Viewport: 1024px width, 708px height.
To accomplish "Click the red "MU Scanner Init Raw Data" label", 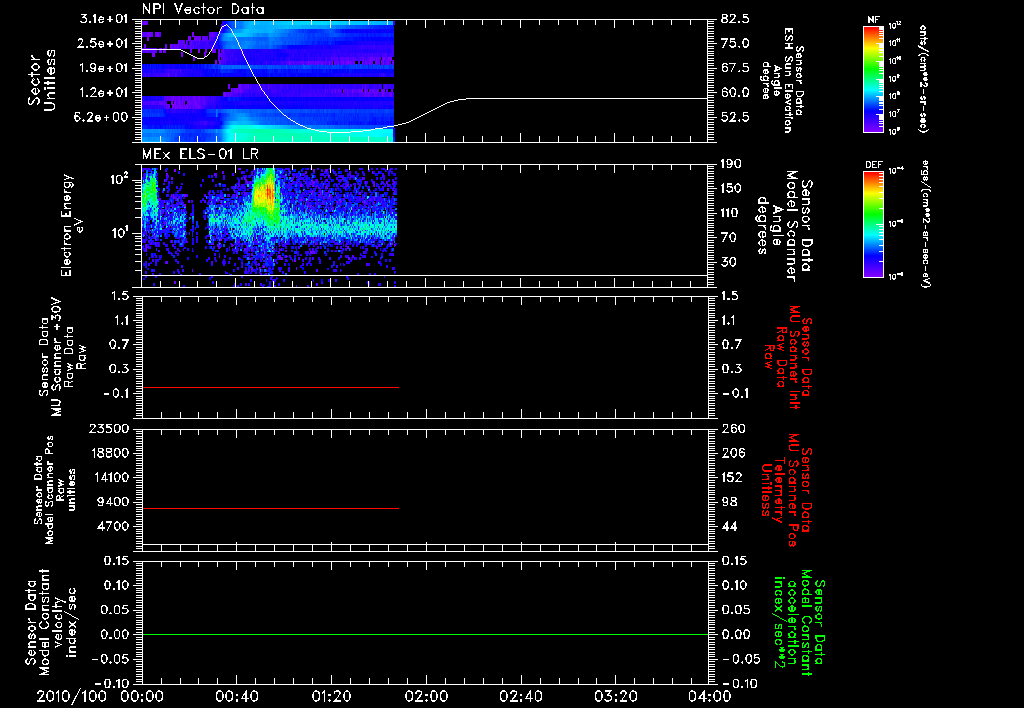I will coord(788,357).
